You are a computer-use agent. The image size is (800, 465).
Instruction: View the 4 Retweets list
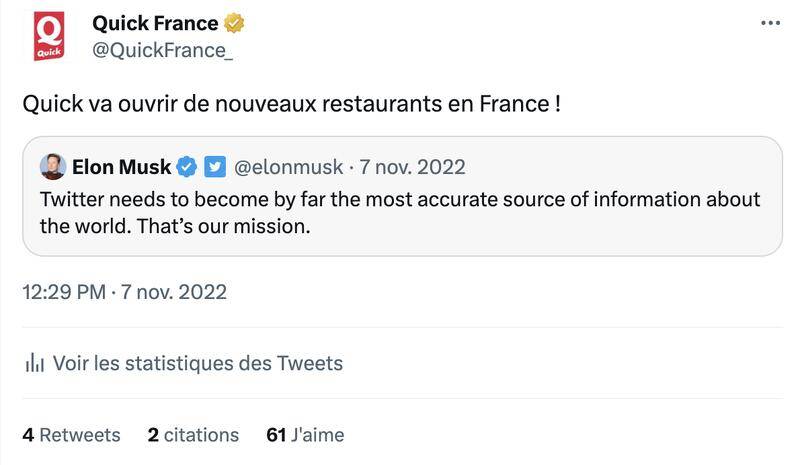click(71, 435)
